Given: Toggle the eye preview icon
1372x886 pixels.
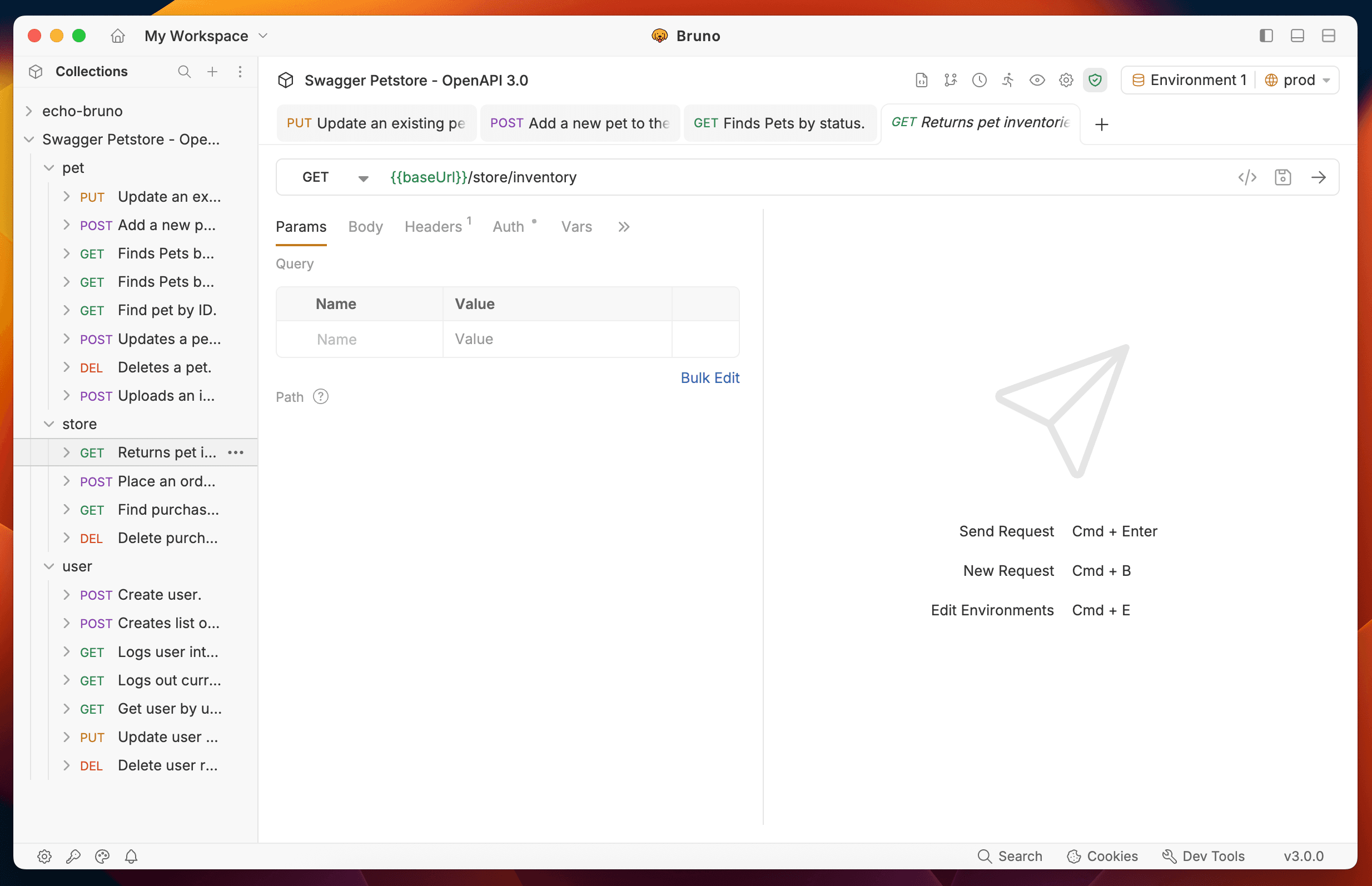Looking at the screenshot, I should (1037, 80).
